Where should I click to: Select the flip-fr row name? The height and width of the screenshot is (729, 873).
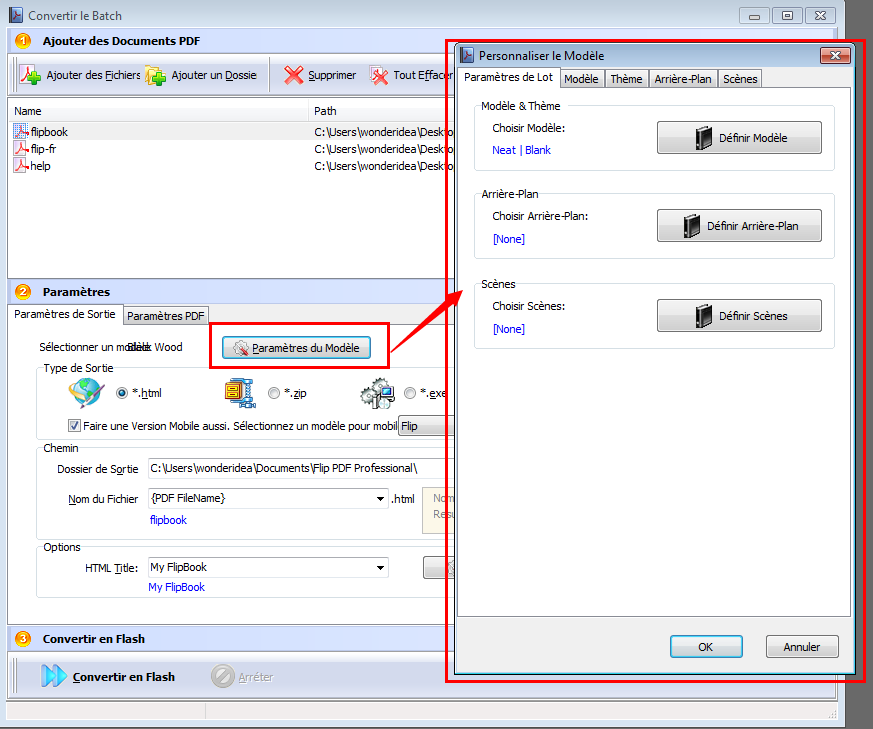[43, 149]
